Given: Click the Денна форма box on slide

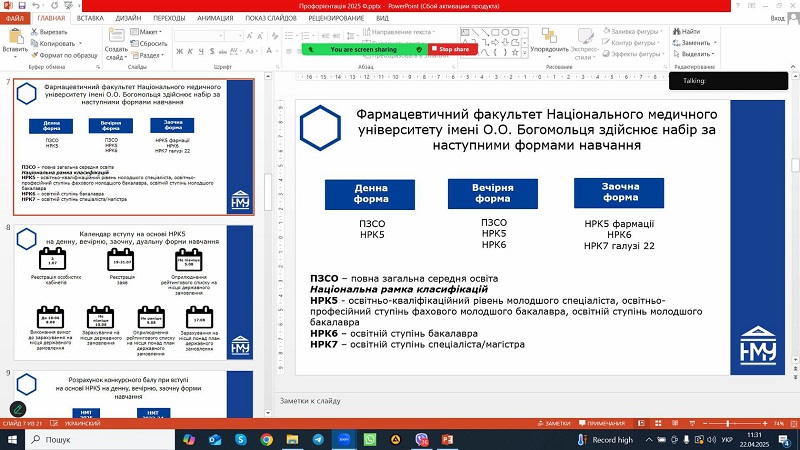Looking at the screenshot, I should [370, 194].
